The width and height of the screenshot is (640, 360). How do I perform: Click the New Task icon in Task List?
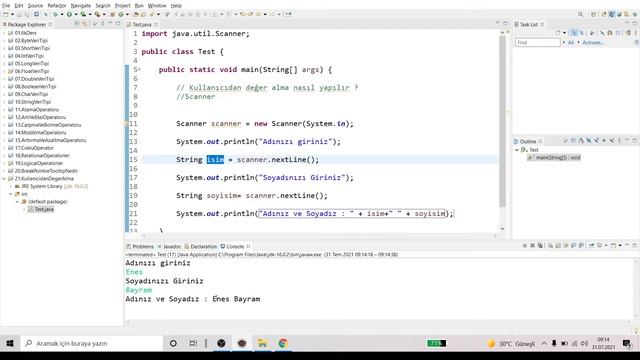(558, 33)
